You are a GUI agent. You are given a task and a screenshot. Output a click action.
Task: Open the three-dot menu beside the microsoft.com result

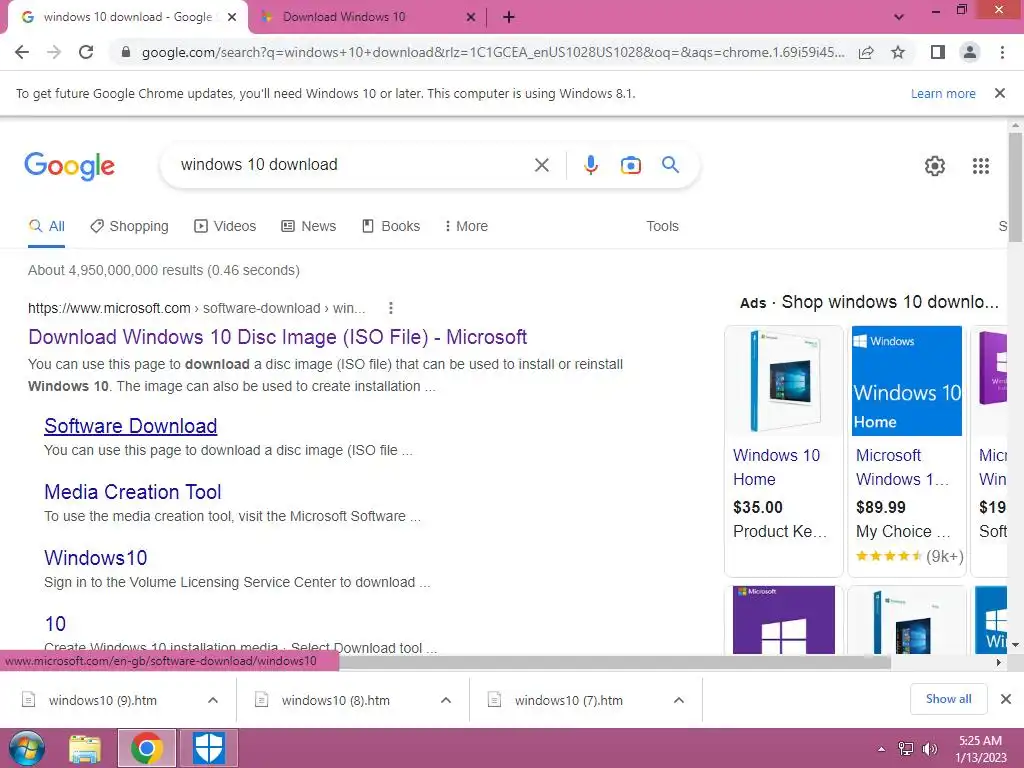pos(391,308)
